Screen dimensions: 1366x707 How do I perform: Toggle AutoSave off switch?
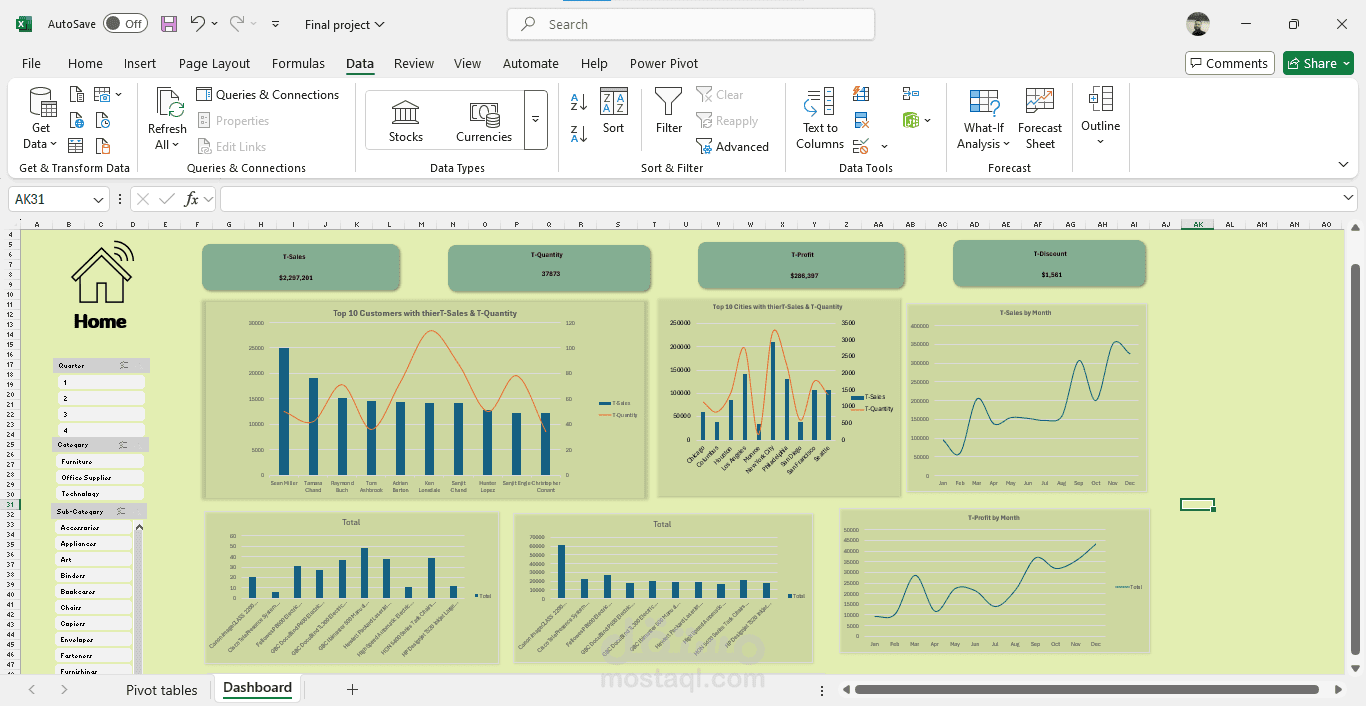pyautogui.click(x=125, y=23)
